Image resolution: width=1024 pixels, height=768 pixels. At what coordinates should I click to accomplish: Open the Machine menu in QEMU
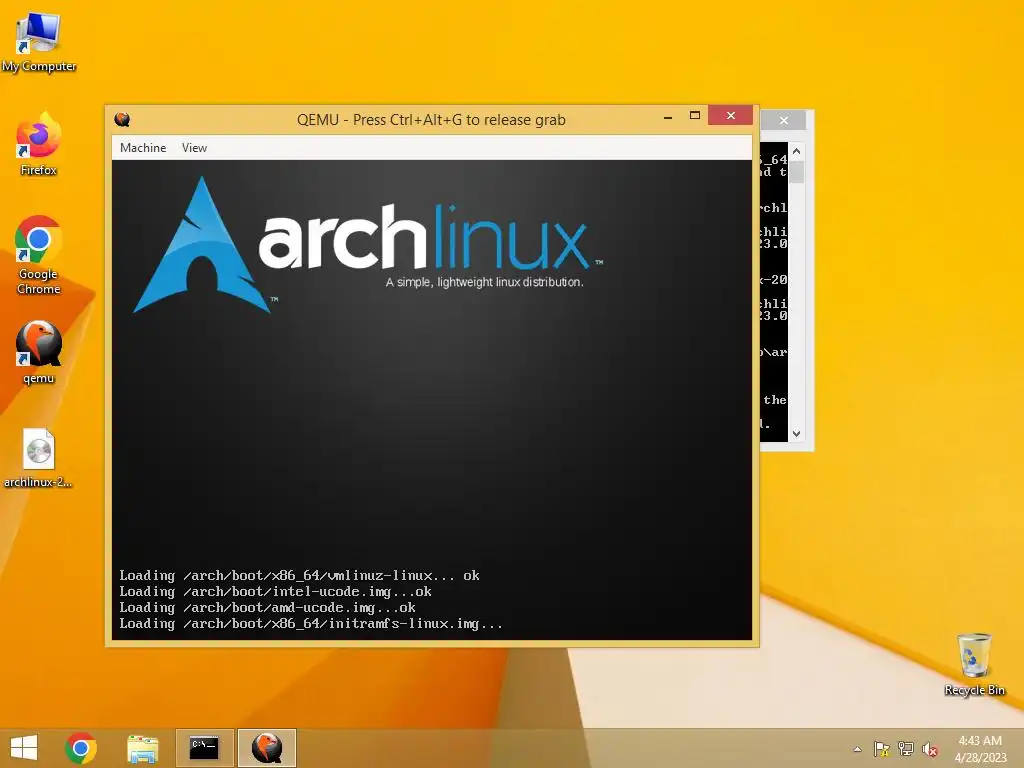143,148
